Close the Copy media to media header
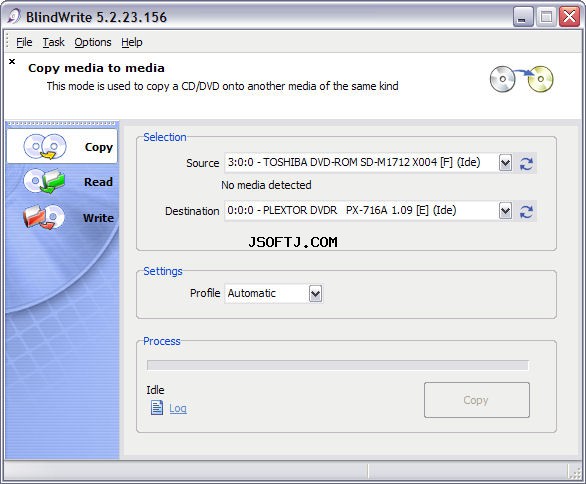The height and width of the screenshot is (484, 586). (12, 61)
